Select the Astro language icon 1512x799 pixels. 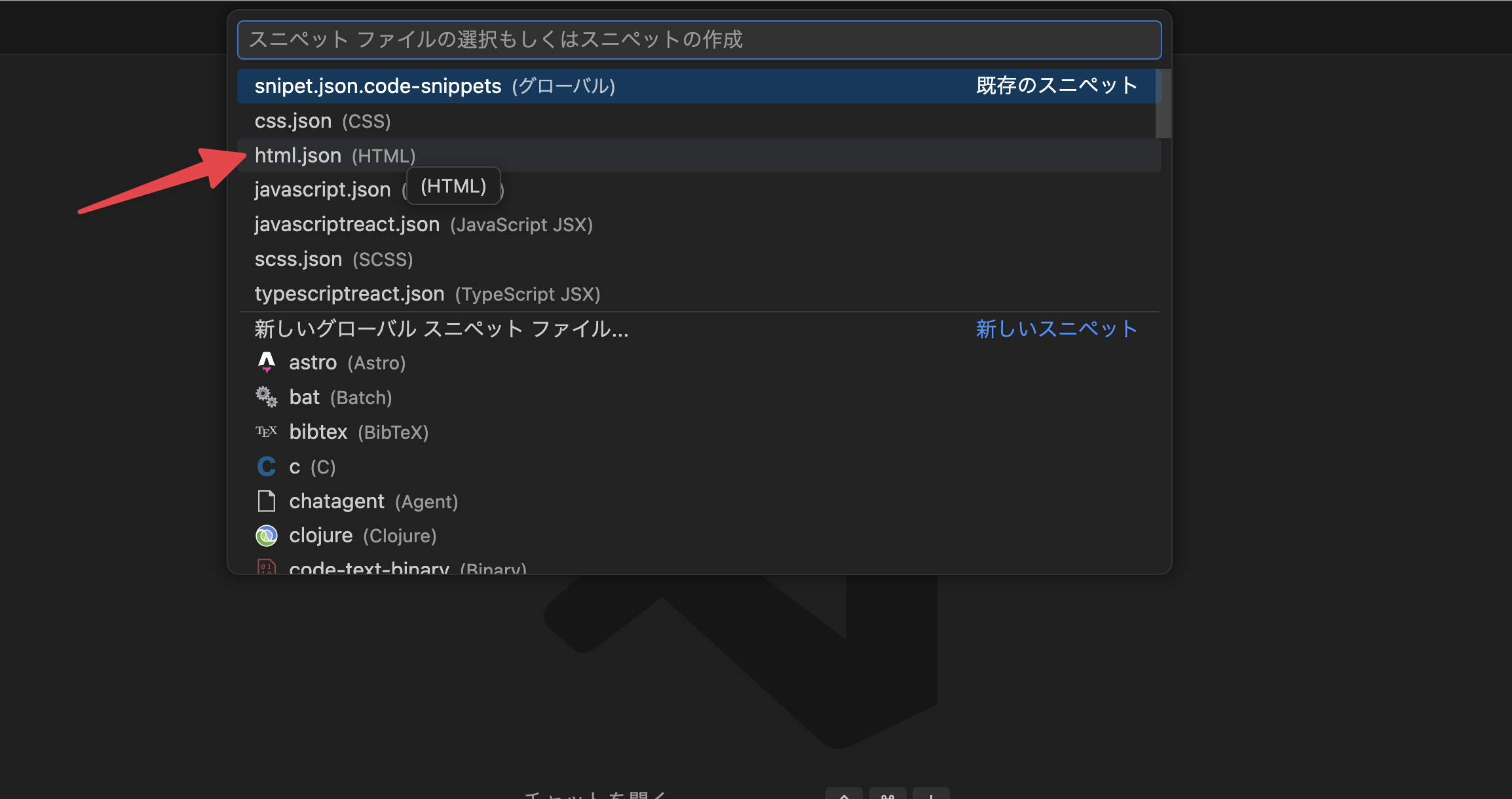coord(266,362)
